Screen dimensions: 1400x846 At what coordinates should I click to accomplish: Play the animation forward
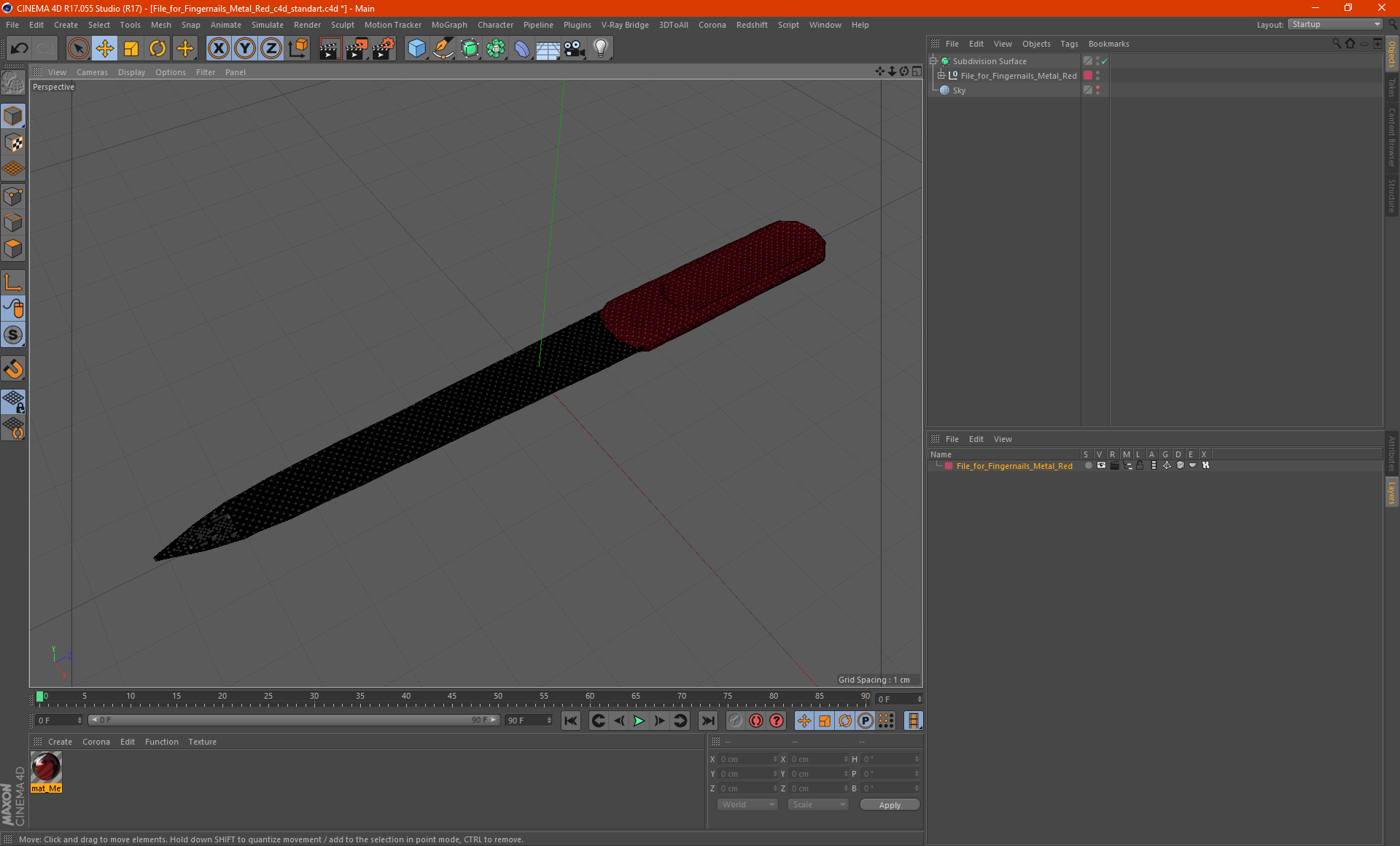click(x=639, y=721)
